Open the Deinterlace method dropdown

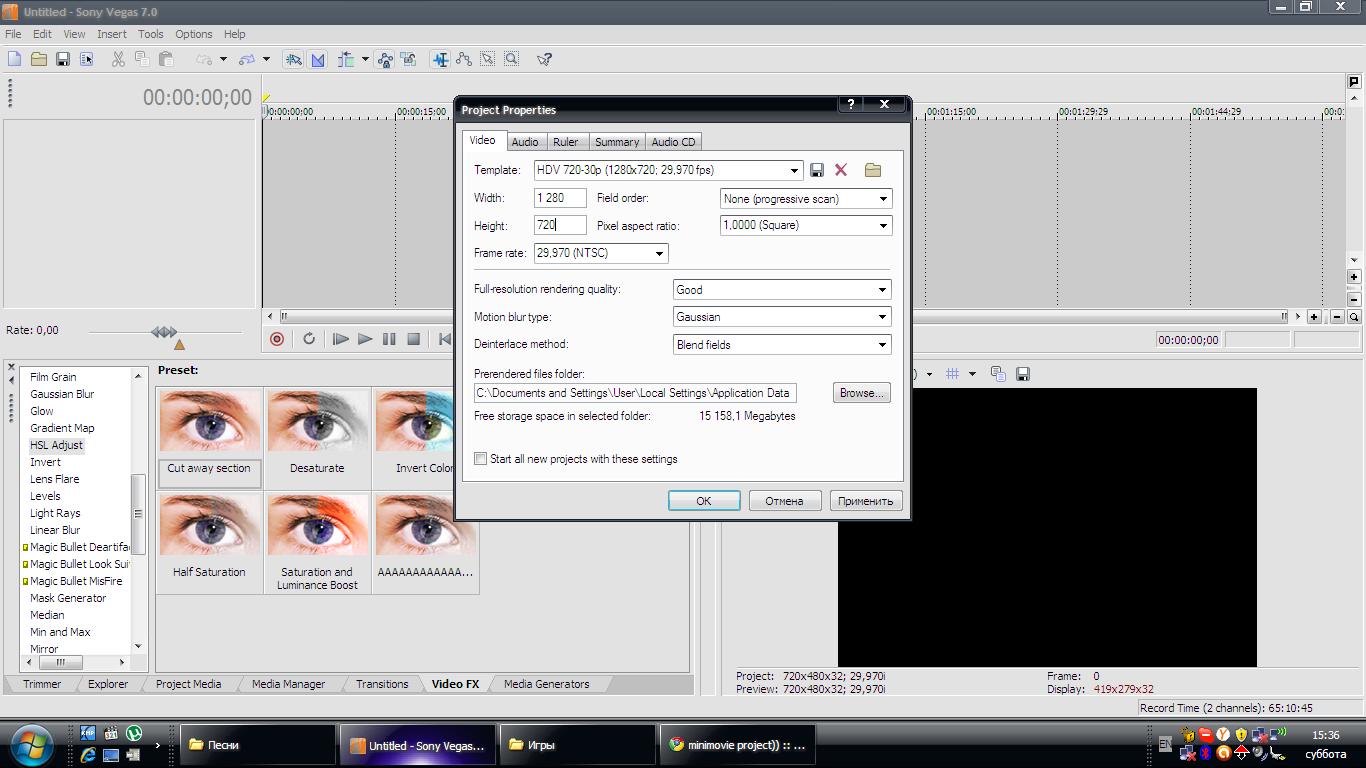882,345
